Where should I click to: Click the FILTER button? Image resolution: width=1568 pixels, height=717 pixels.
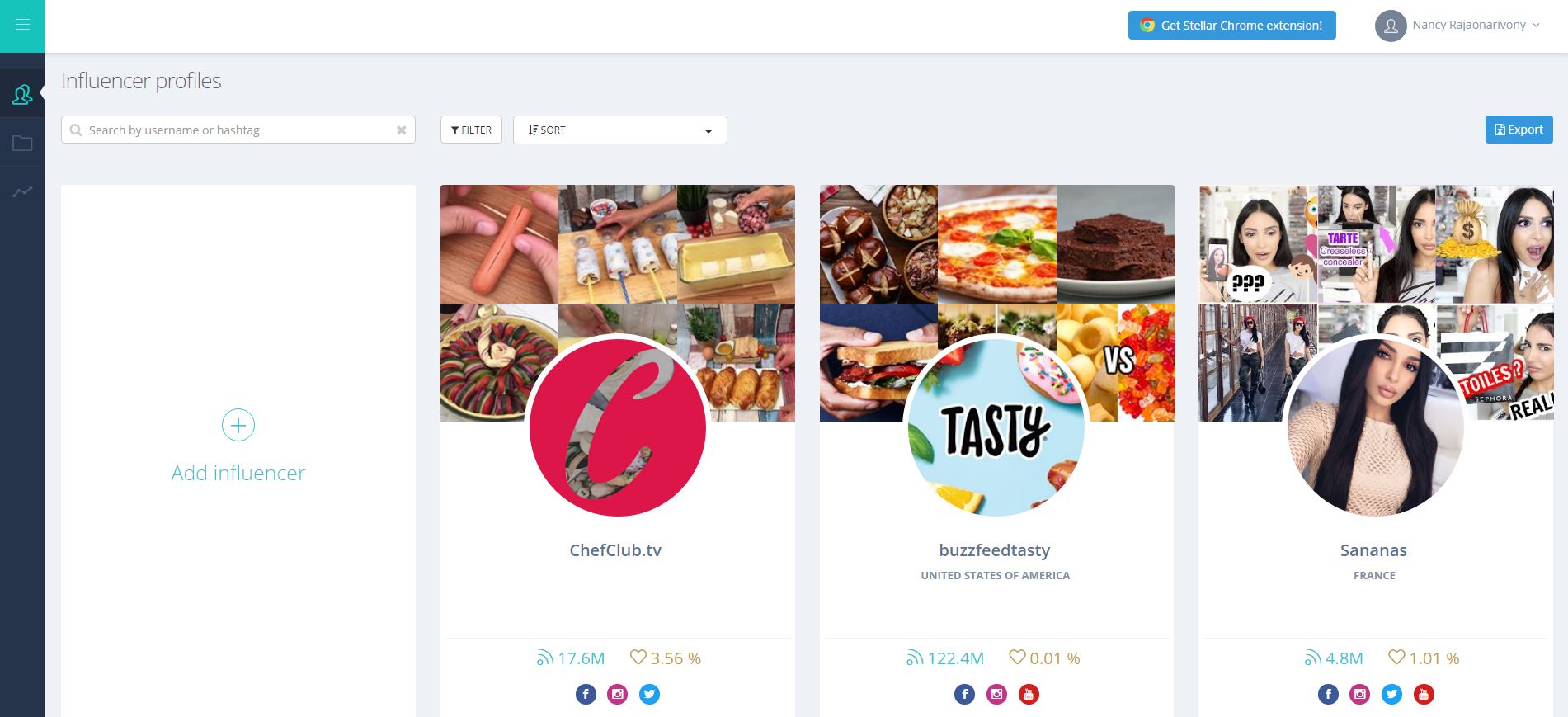point(471,130)
